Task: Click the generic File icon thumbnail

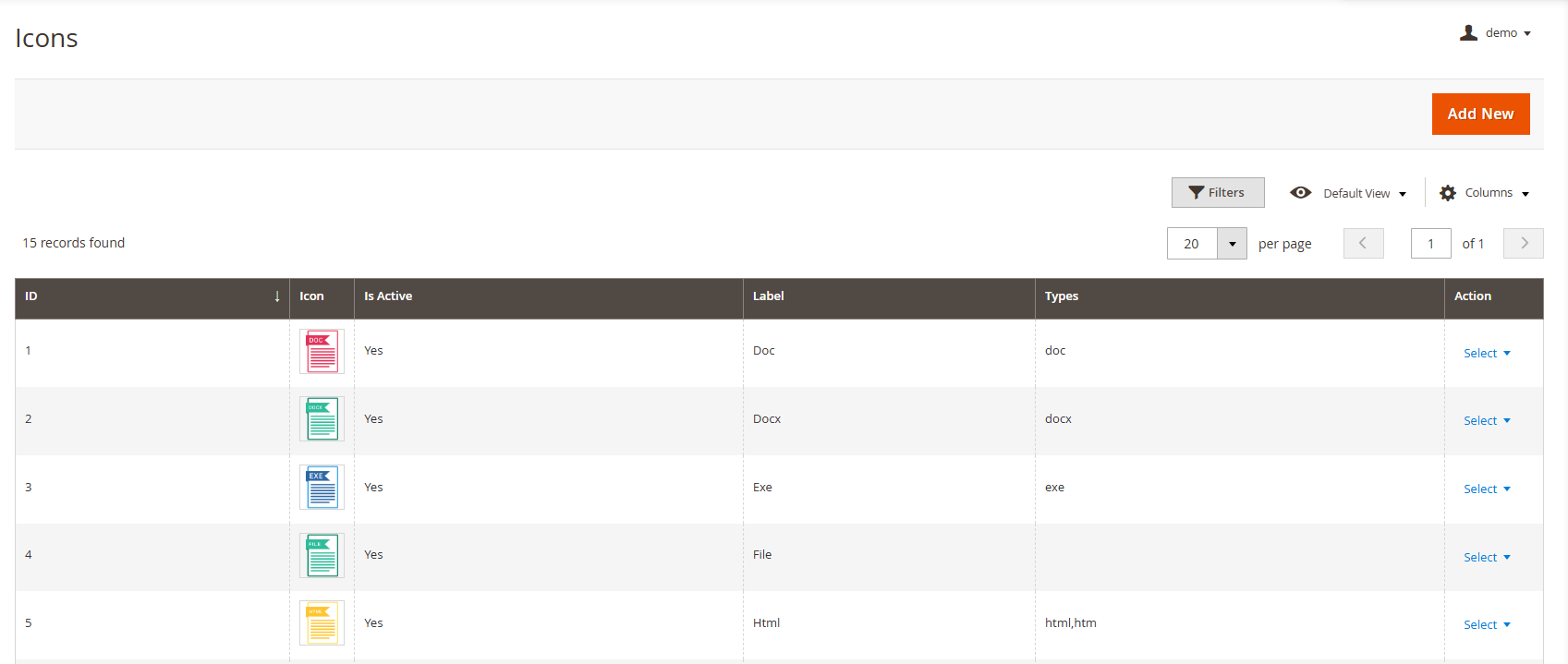Action: click(322, 555)
